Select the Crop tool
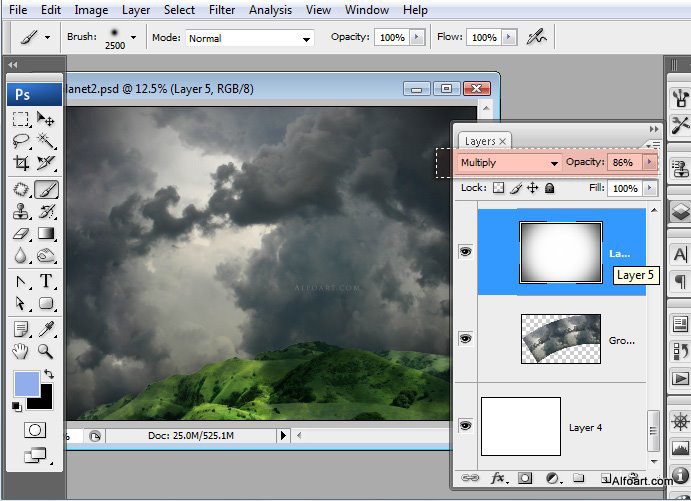The width and height of the screenshot is (691, 501). click(20, 163)
